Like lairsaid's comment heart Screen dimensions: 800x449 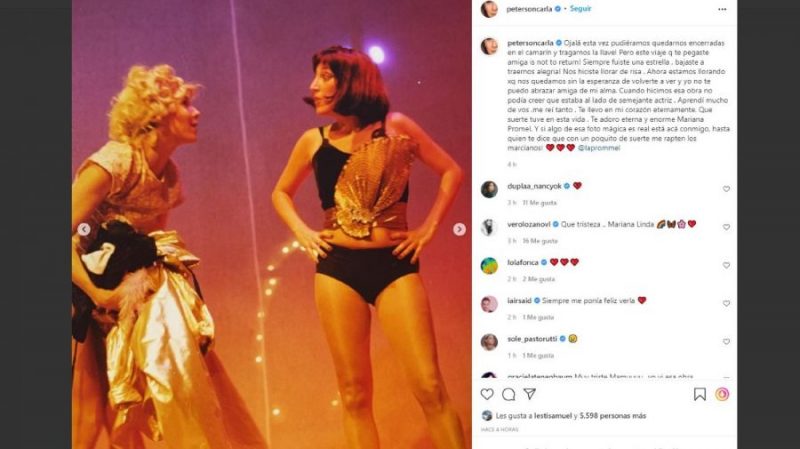(726, 304)
